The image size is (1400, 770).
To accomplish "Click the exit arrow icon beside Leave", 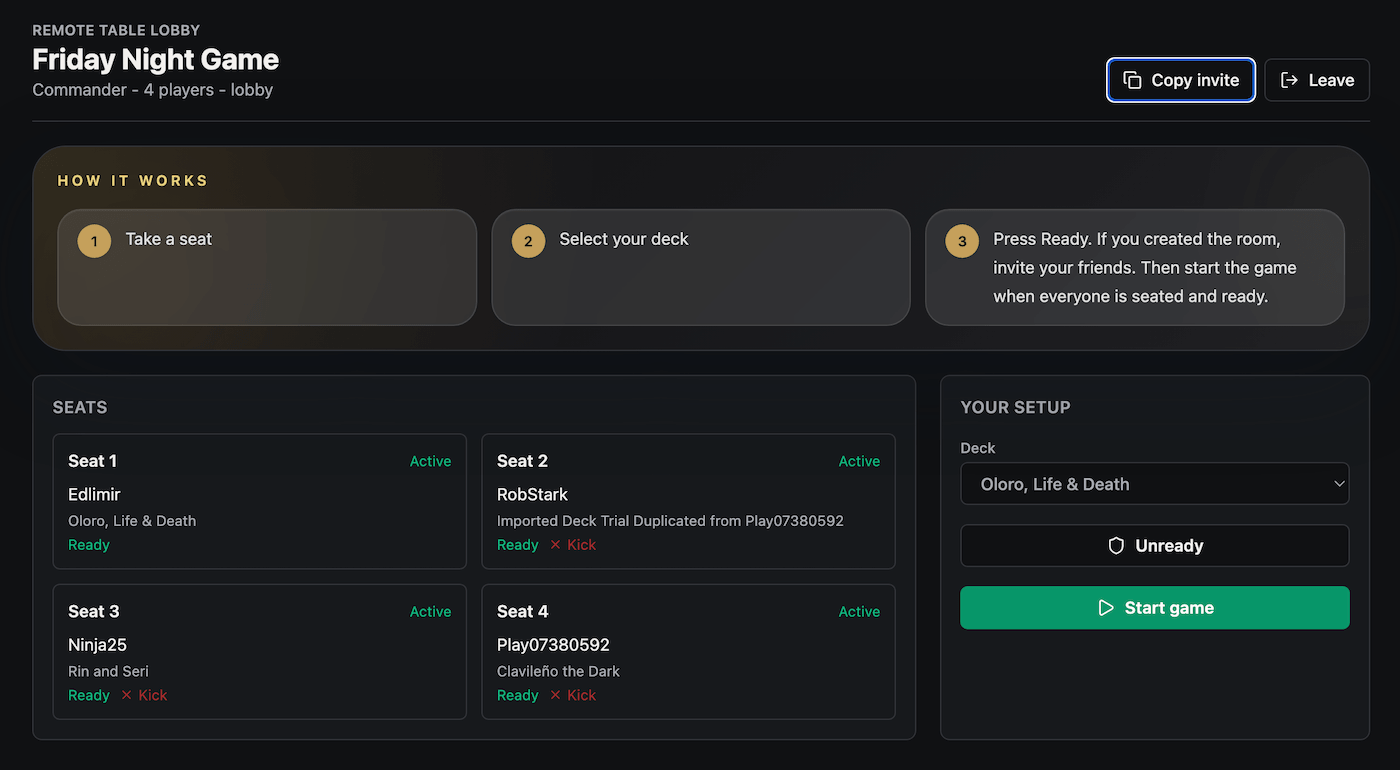I will 1290,80.
